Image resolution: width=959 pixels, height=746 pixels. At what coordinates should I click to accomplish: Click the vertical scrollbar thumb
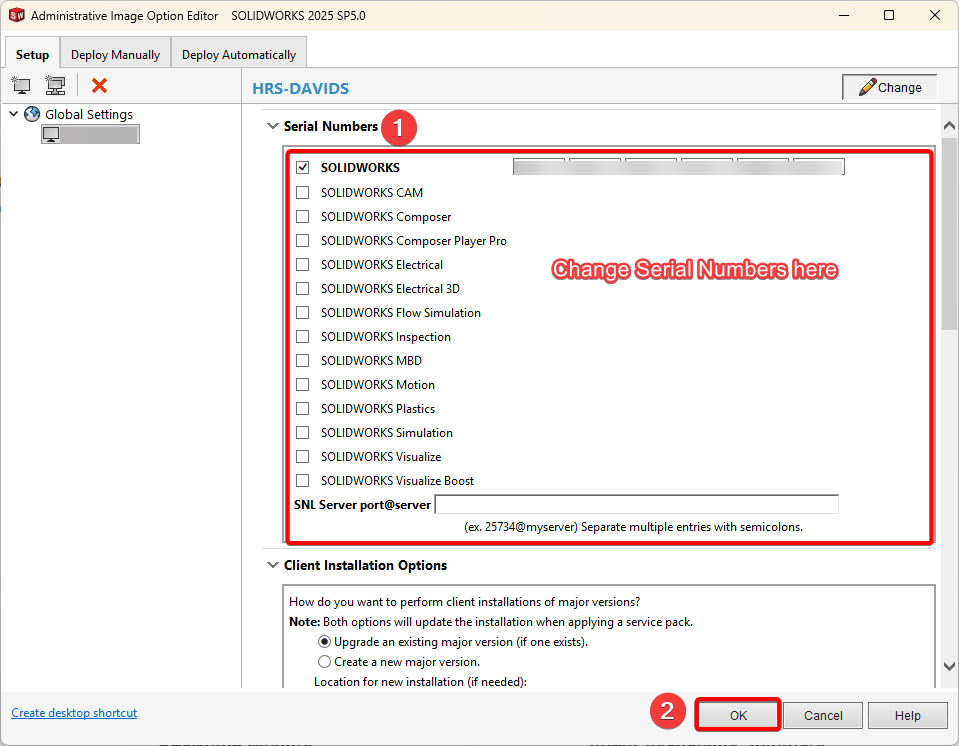point(949,234)
